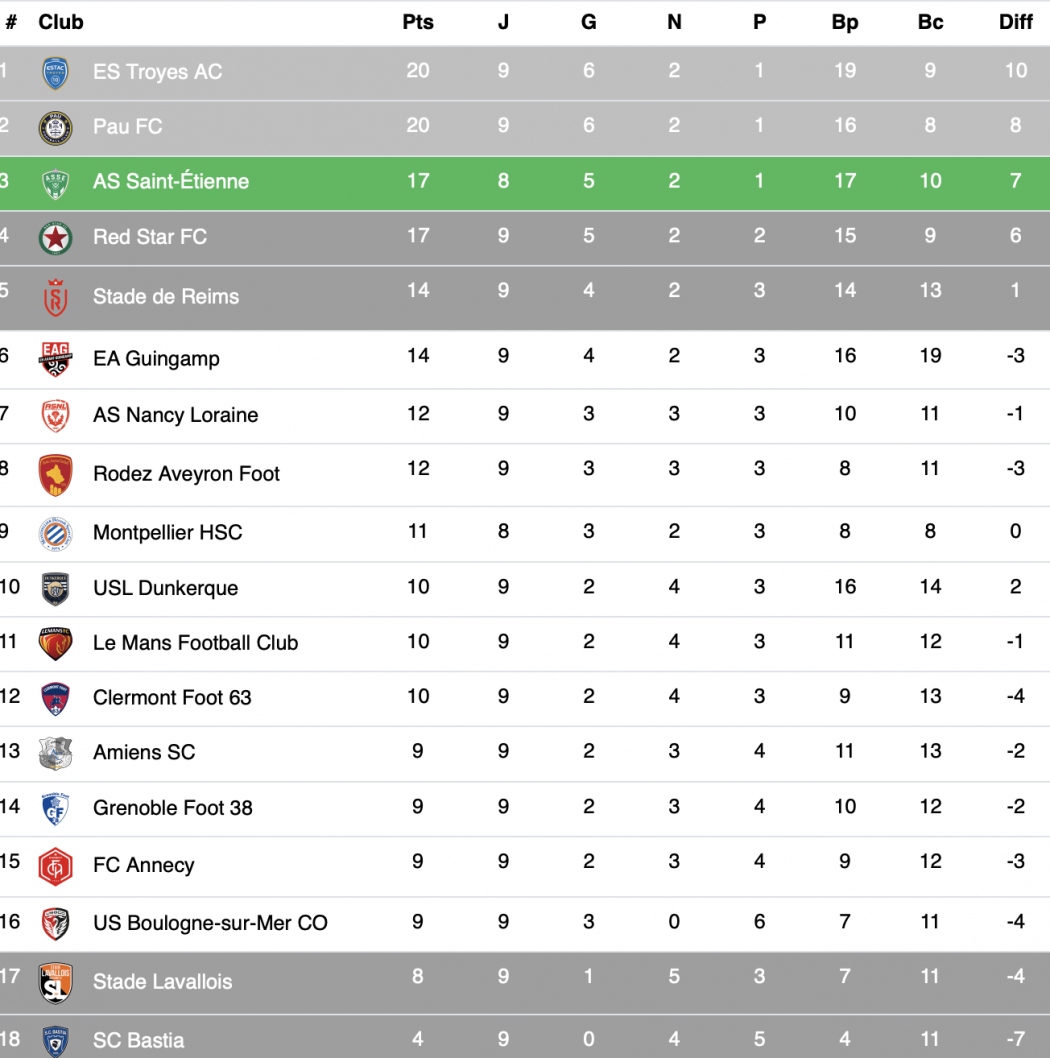The image size is (1050, 1058).
Task: Click the Montpellier HSC club badge
Action: pyautogui.click(x=55, y=533)
